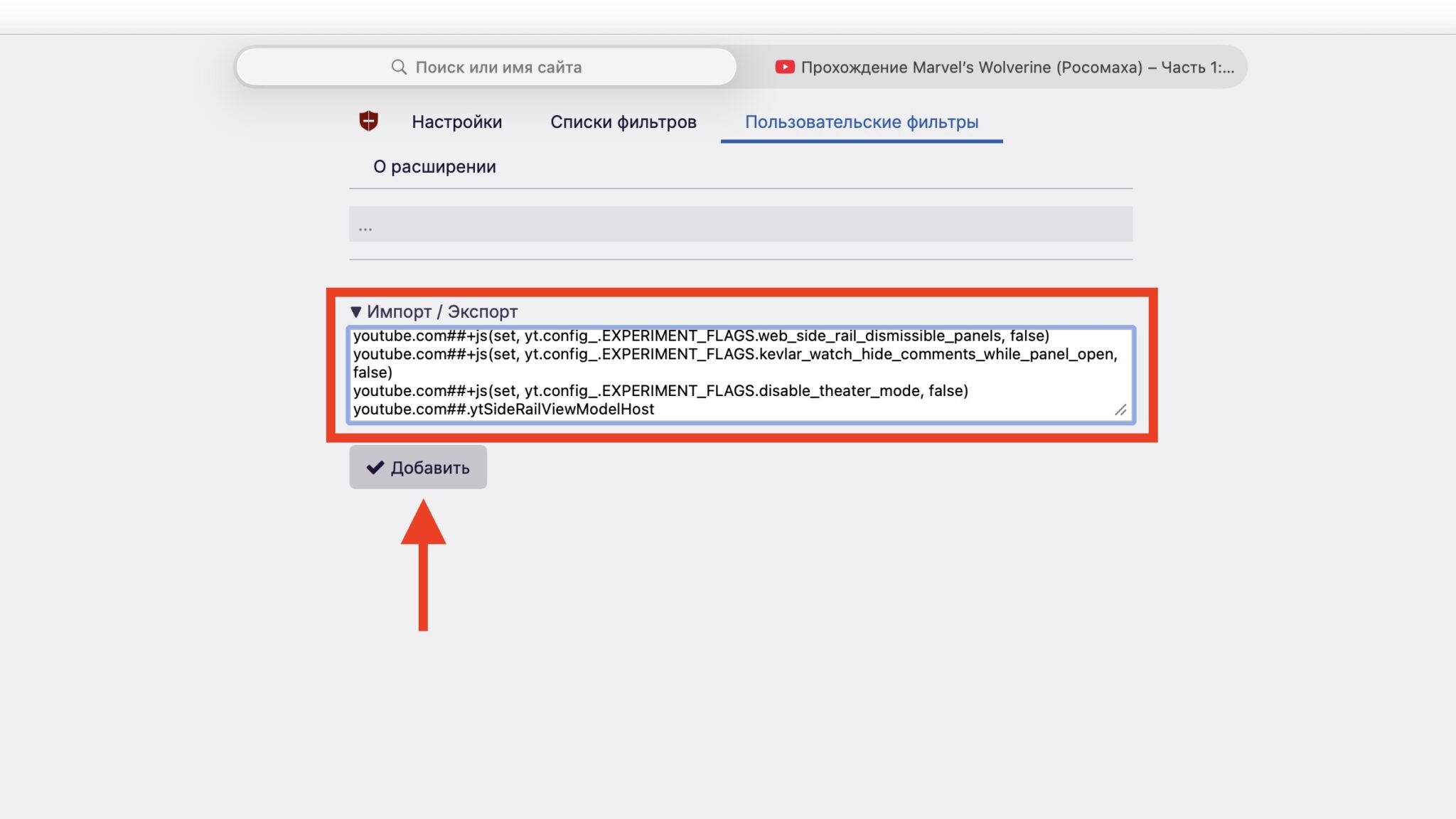Click the magnifier icon in address bar

point(399,67)
